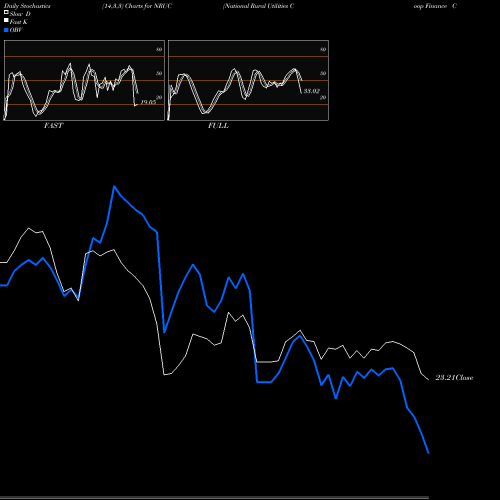Click the 80 level label in FAST chart
Viewport: 500px width, 500px height.
tap(159, 49)
